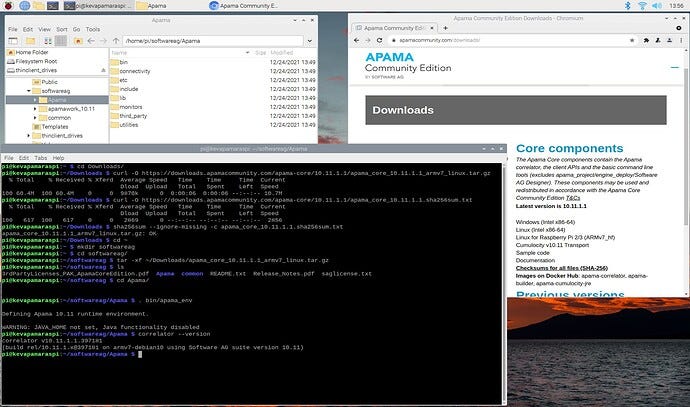The image size is (690, 407).
Task: Select detailed list view in file manager toolbar
Action: tap(61, 41)
